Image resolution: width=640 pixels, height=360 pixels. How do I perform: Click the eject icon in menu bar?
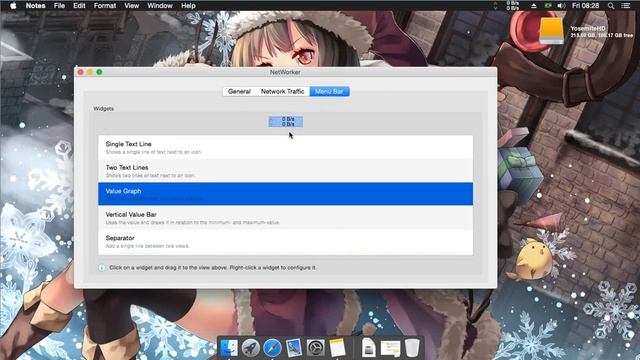tap(533, 6)
